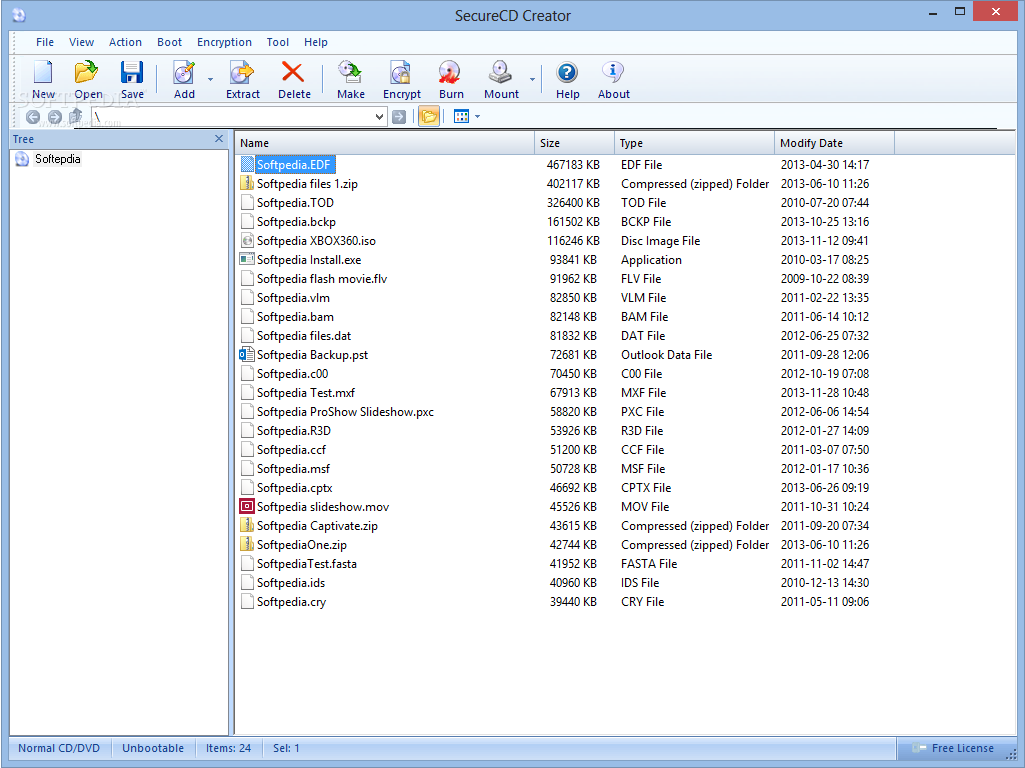
Task: Sort by the Type column header
Action: [694, 143]
